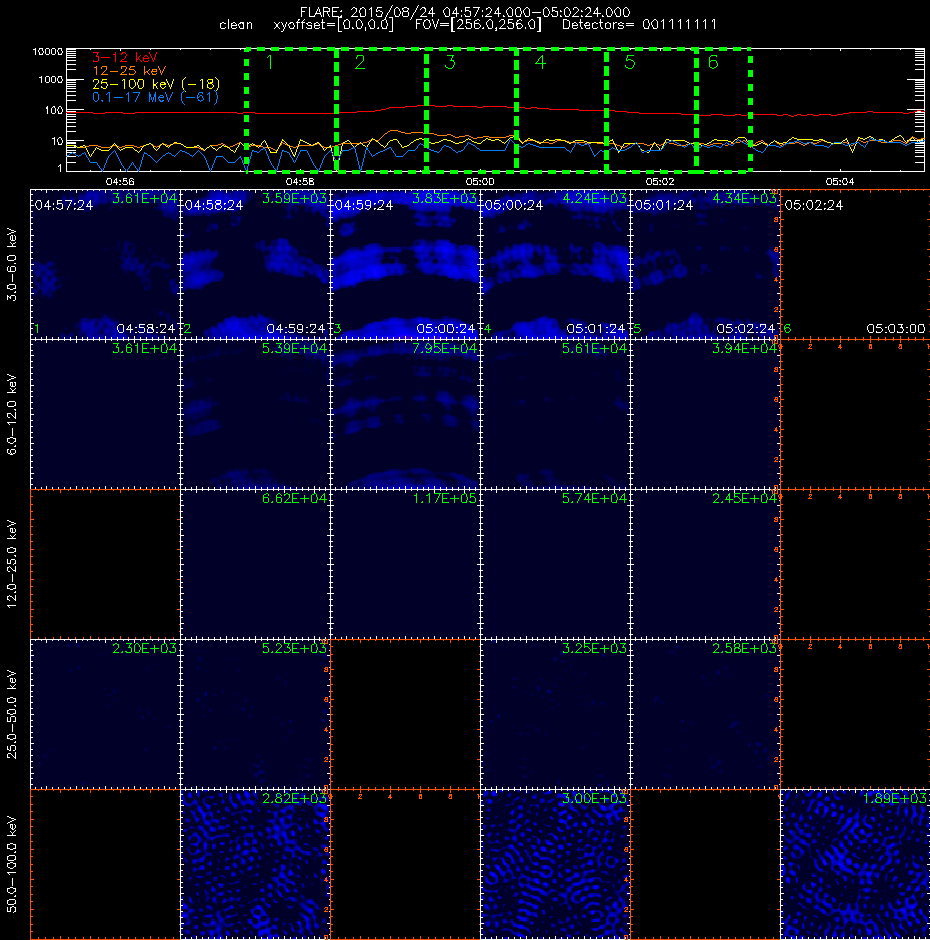Open the 3.0-6.0 keV image for interval 2
The width and height of the screenshot is (930, 940).
[255, 264]
